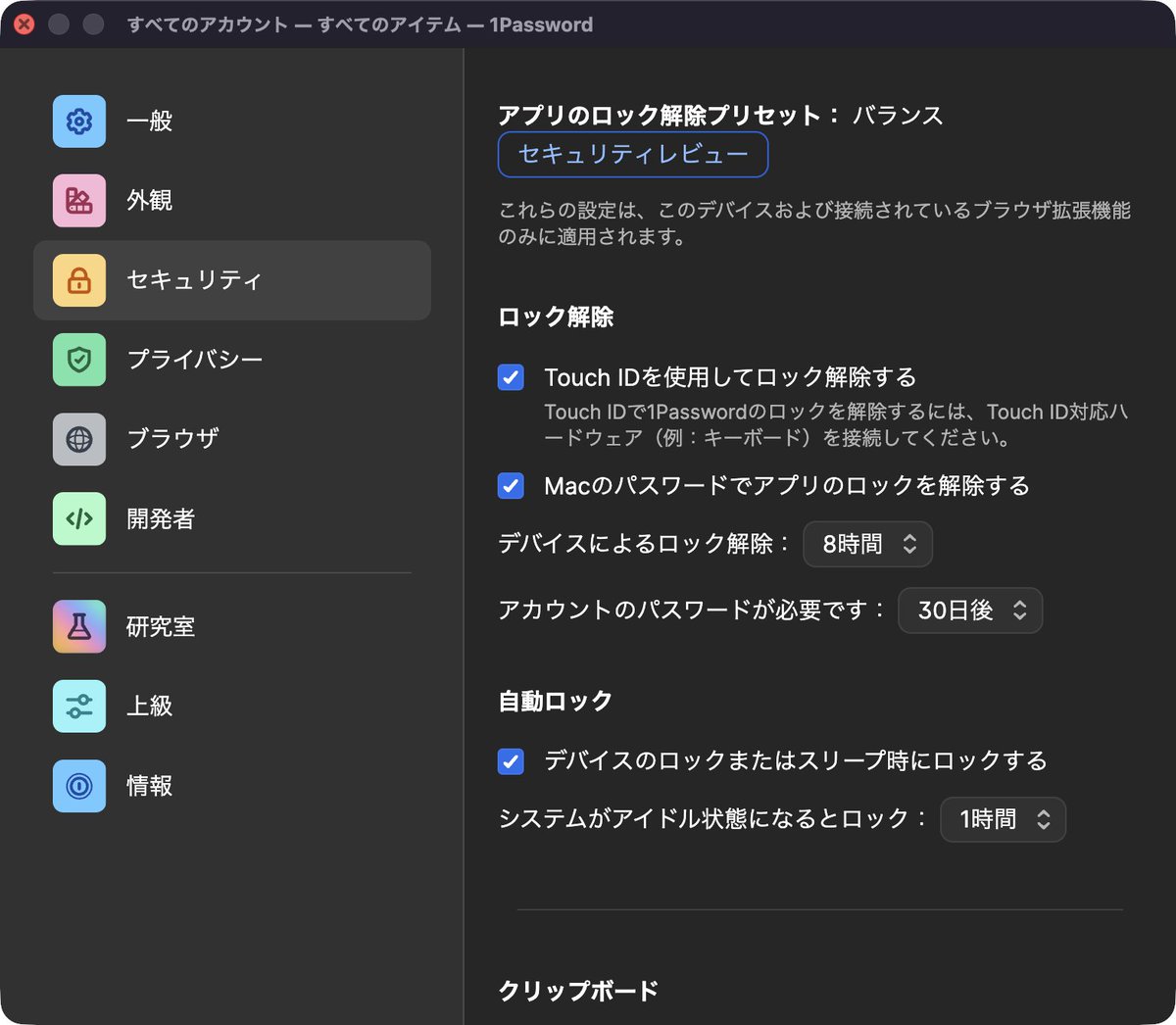
Task: Click the orange lock icon for セキュリティ
Action: pyautogui.click(x=79, y=280)
